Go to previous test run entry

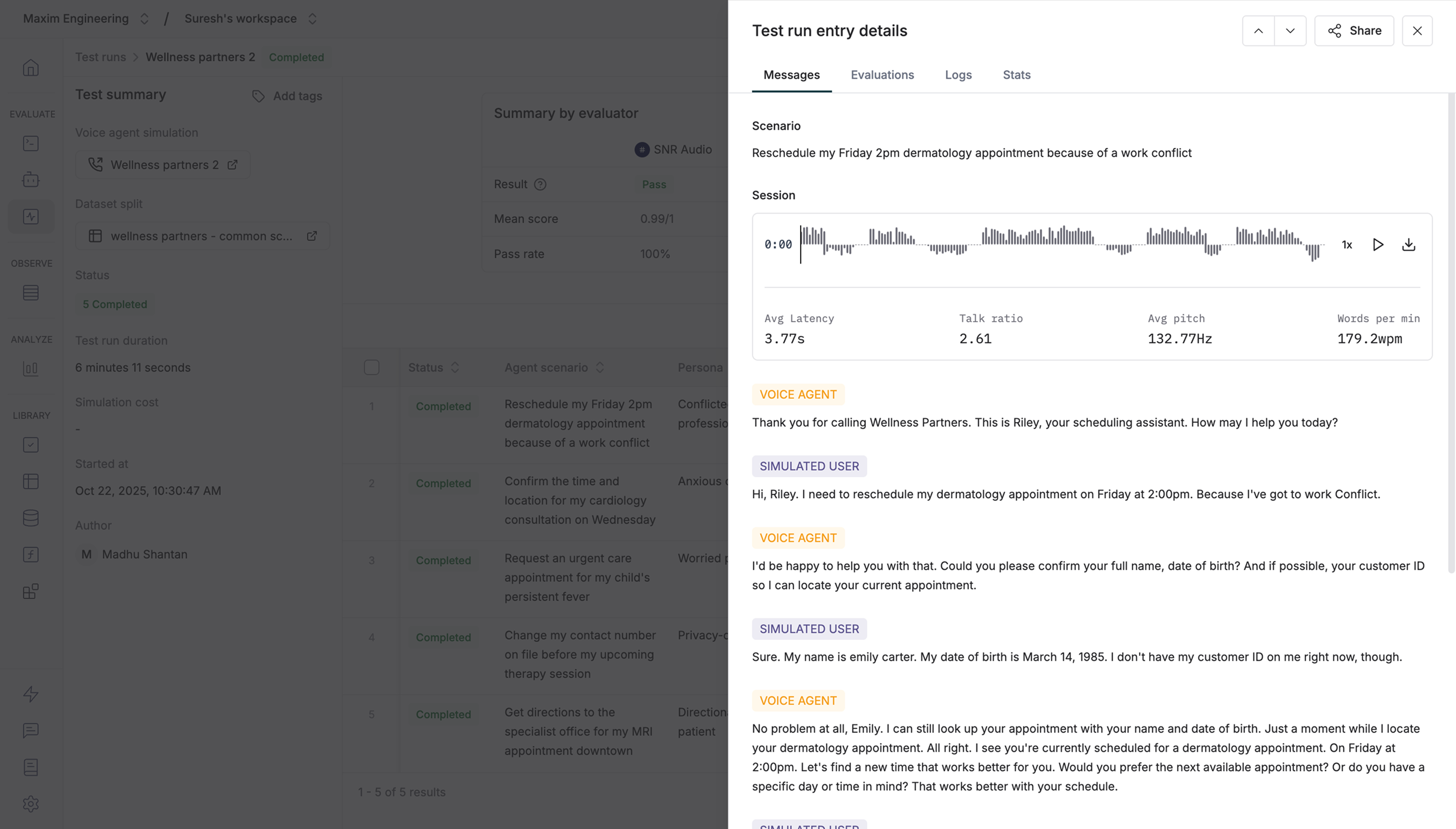[x=1258, y=31]
